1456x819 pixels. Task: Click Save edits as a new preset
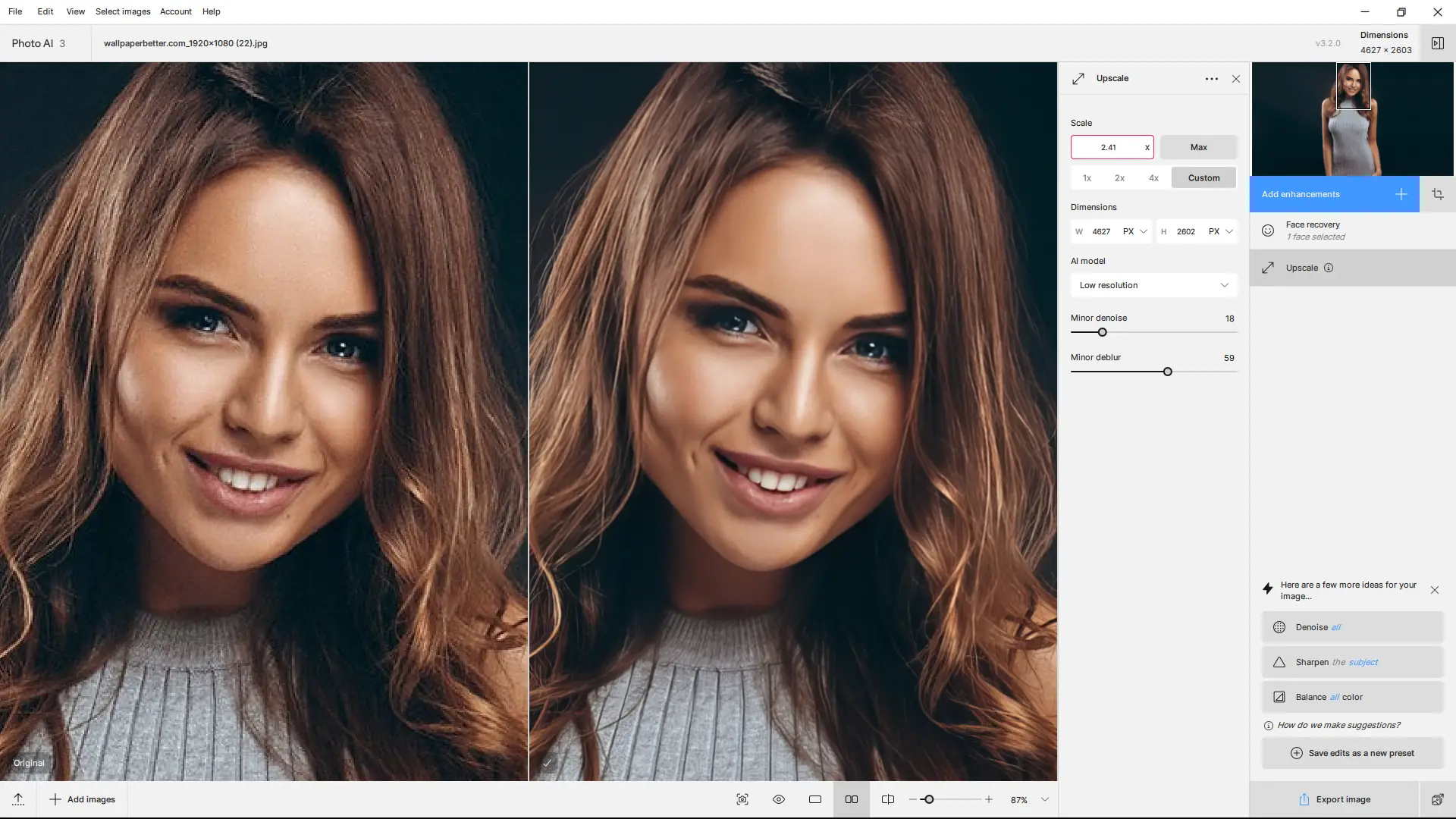pos(1352,753)
